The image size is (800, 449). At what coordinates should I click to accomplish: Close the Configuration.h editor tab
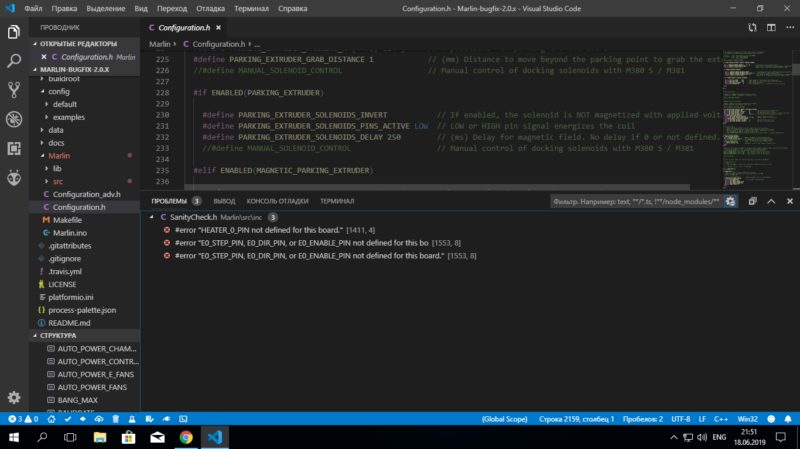coord(218,28)
